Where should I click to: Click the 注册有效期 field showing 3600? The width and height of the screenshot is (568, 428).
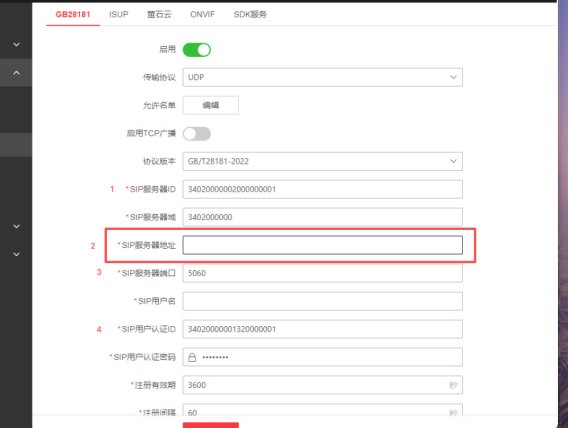[x=322, y=385]
